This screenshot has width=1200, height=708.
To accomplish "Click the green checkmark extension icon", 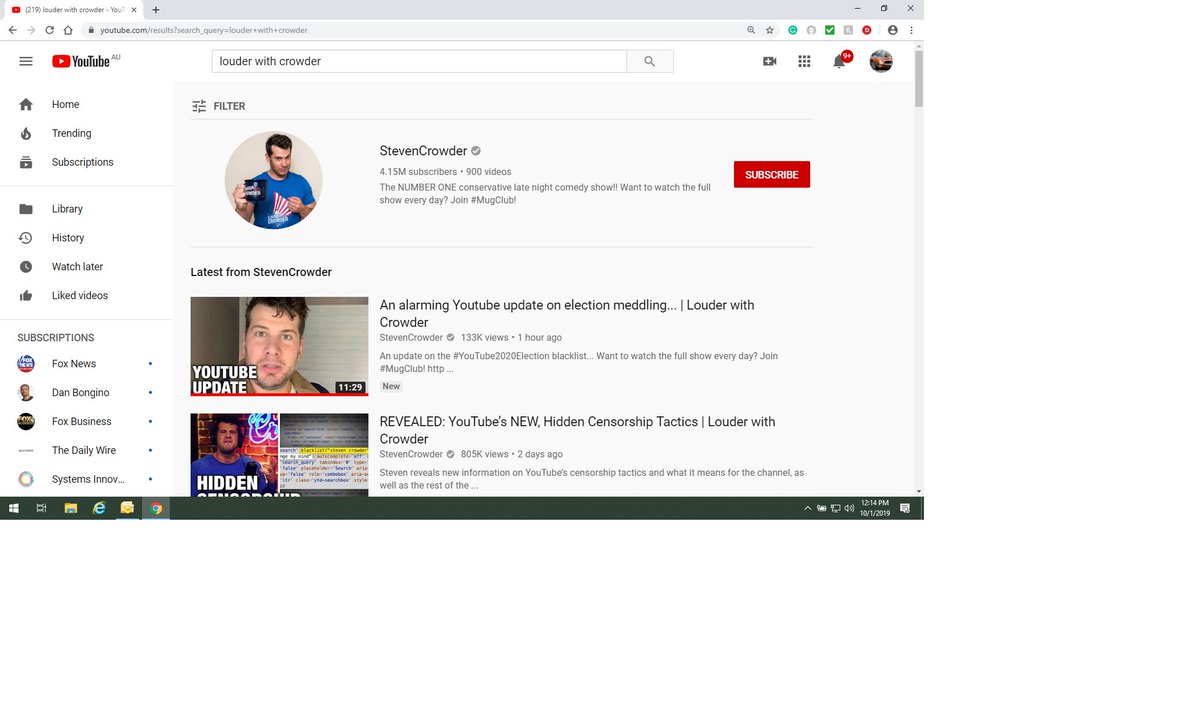I will (830, 30).
